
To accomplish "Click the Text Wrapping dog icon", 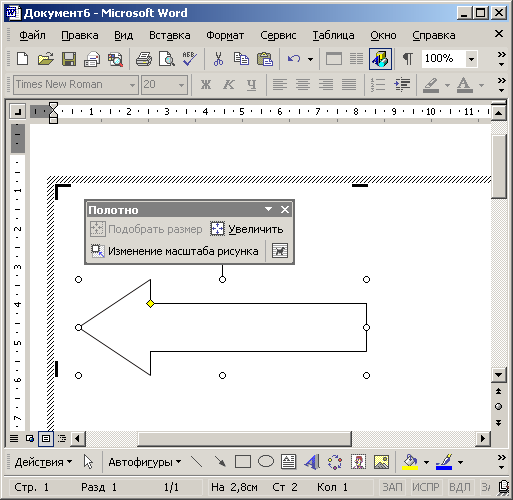I will coord(280,251).
